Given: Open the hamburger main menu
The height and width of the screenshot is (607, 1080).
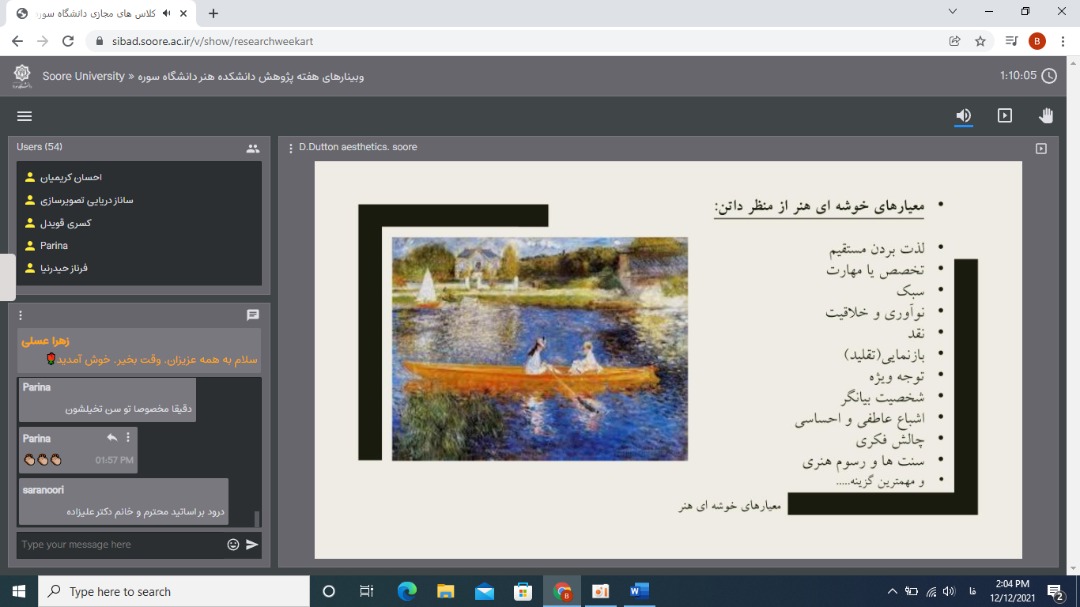Looking at the screenshot, I should tap(24, 116).
